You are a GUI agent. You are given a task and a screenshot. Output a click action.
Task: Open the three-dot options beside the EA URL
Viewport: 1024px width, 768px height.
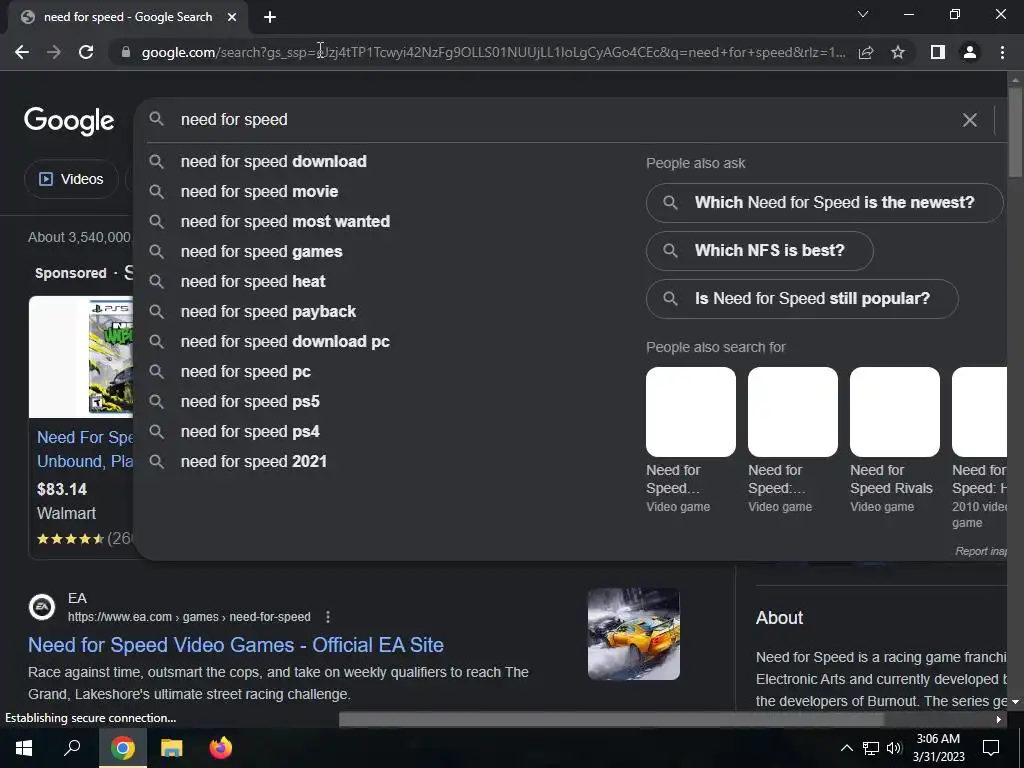pos(328,617)
